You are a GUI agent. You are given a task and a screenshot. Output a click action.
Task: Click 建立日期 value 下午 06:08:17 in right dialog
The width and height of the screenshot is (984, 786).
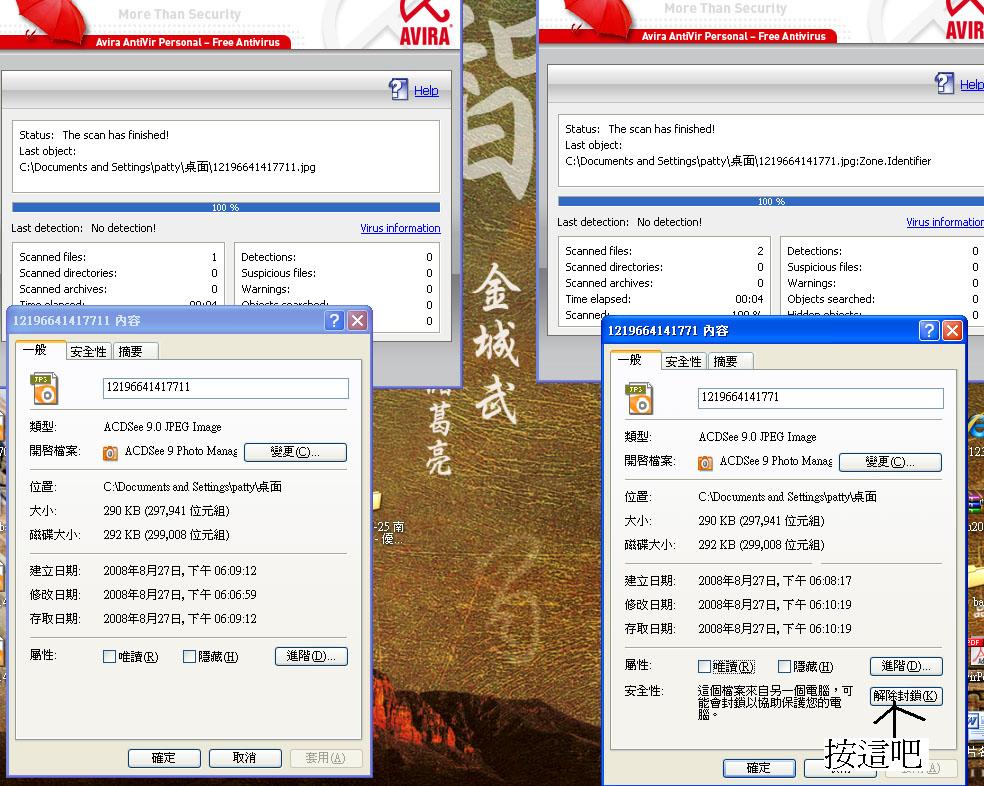775,581
